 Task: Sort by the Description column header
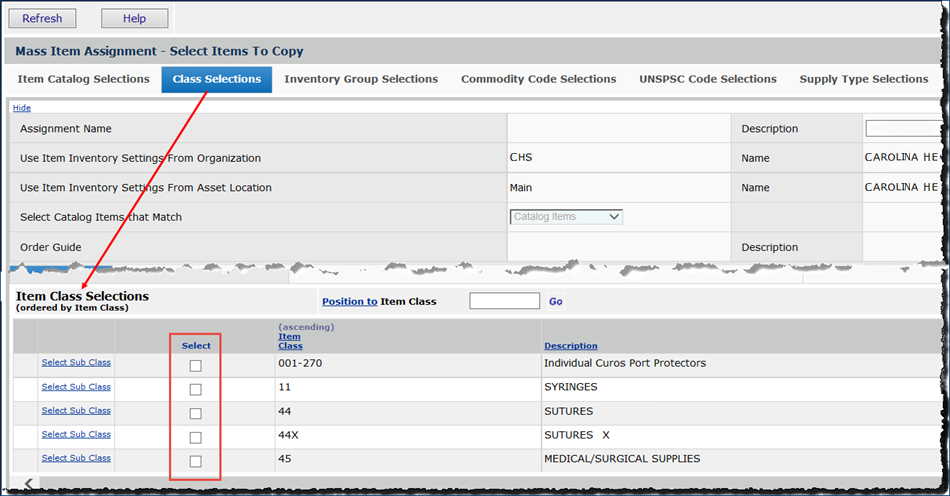(571, 346)
